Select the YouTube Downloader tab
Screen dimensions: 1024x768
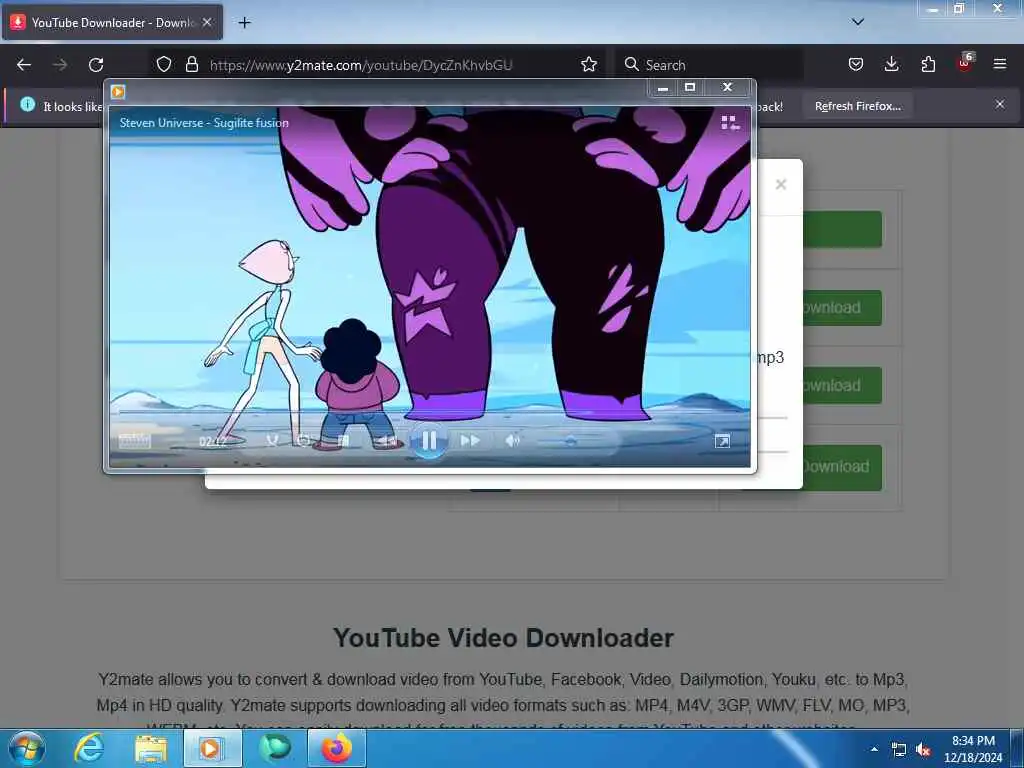(x=112, y=23)
